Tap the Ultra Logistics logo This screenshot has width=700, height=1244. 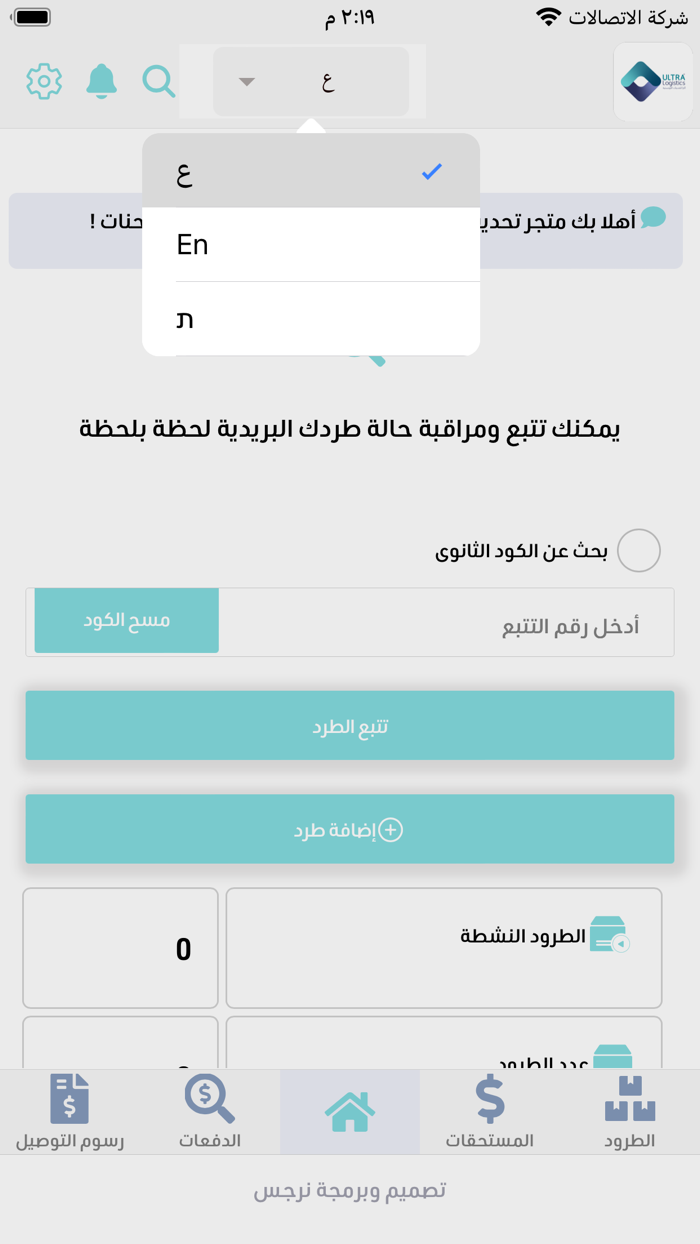pos(653,82)
